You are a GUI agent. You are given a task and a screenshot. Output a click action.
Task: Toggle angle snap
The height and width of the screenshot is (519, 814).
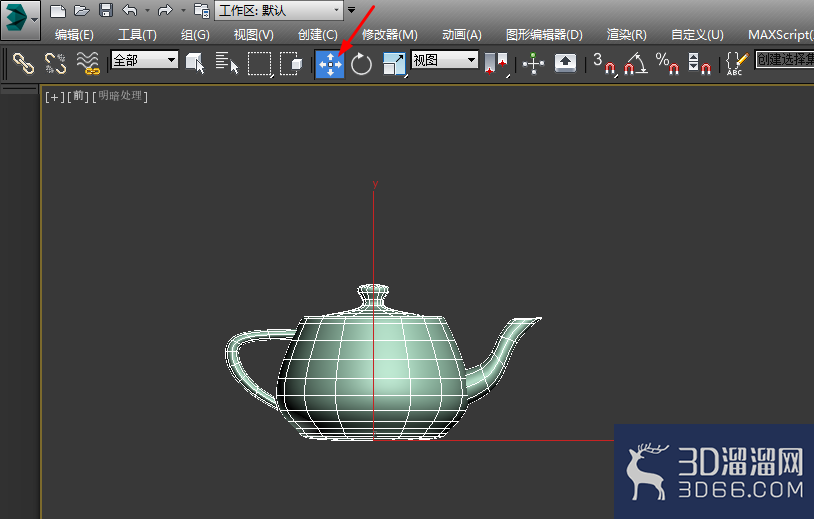coord(635,64)
